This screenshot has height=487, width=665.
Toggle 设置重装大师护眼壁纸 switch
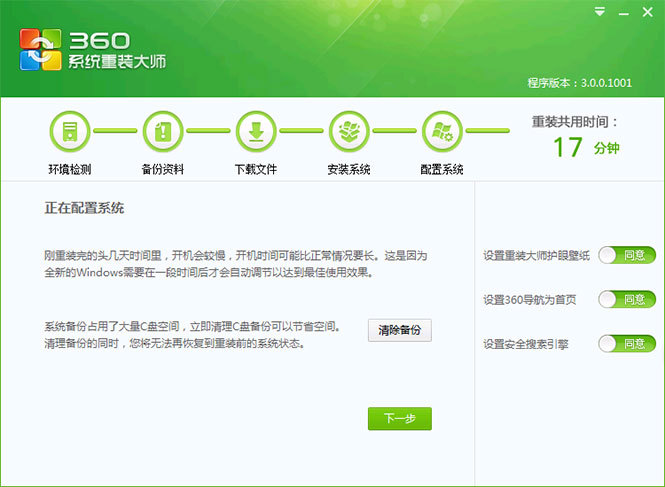[x=627, y=255]
